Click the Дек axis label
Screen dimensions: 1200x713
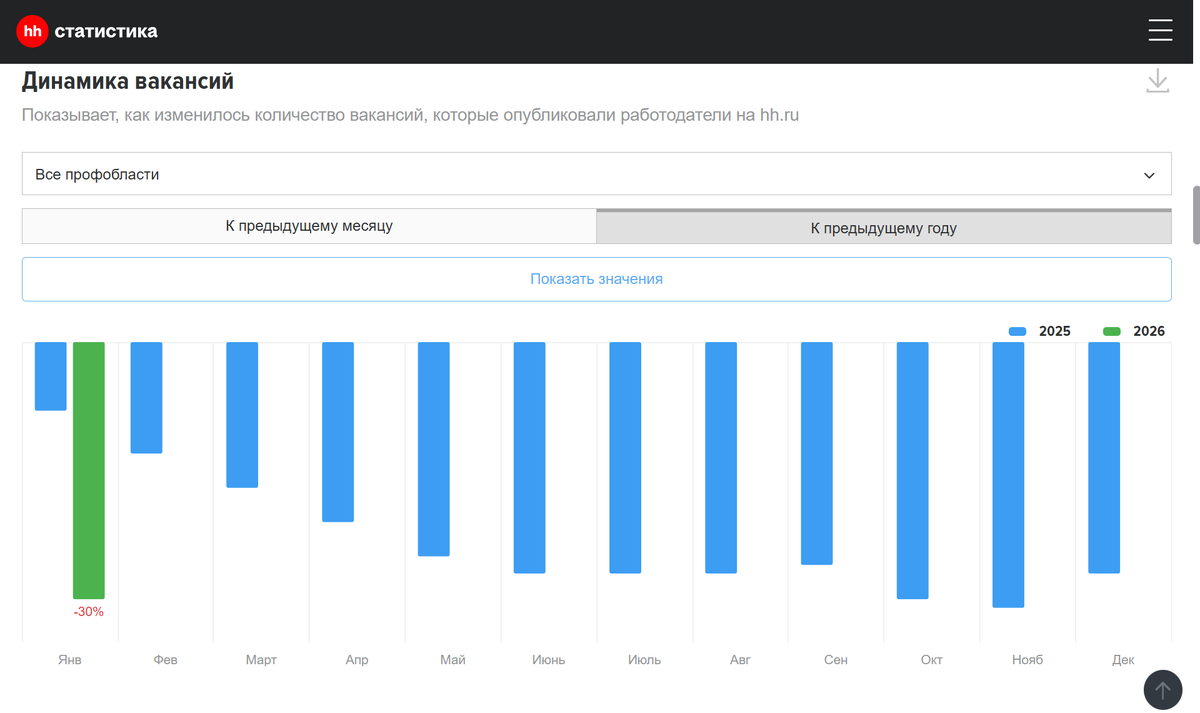tap(1123, 660)
